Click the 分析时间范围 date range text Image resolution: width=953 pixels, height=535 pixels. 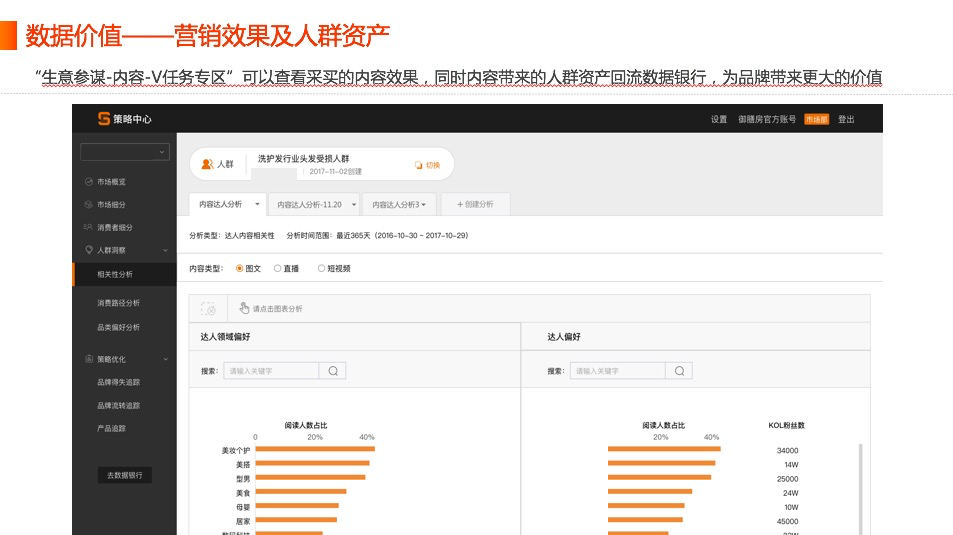[x=377, y=235]
